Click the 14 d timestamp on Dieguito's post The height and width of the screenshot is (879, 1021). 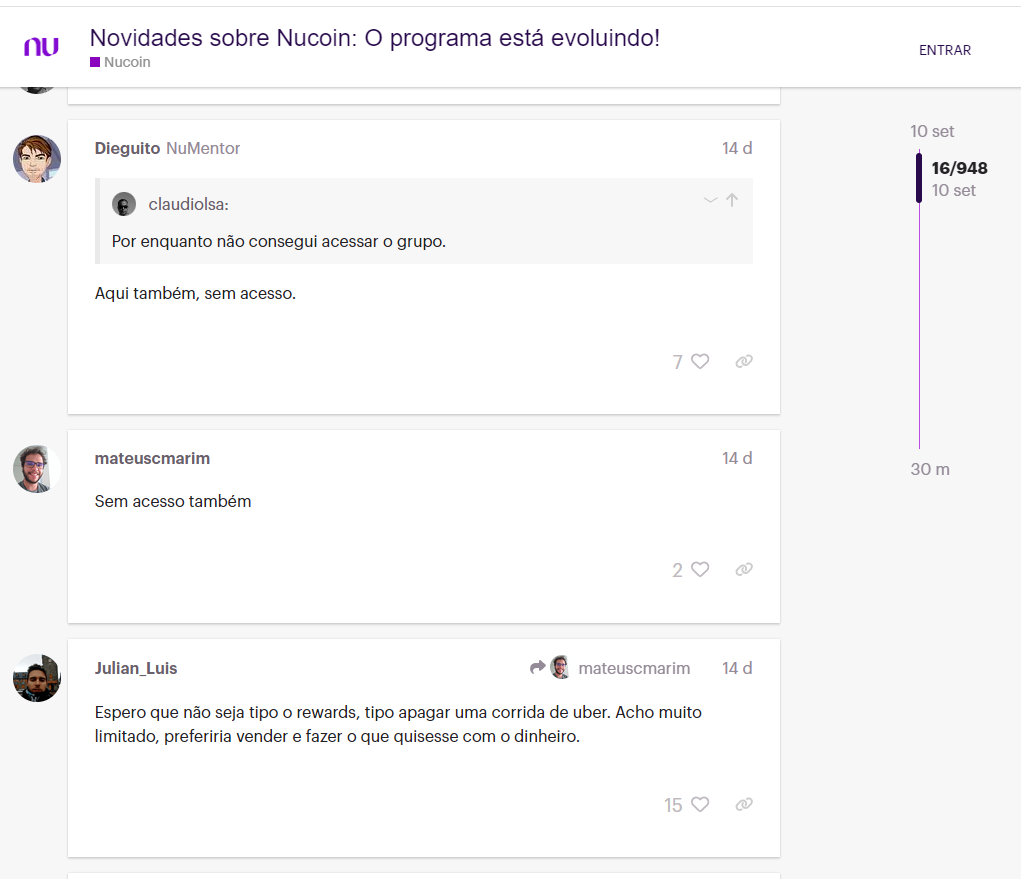tap(737, 148)
